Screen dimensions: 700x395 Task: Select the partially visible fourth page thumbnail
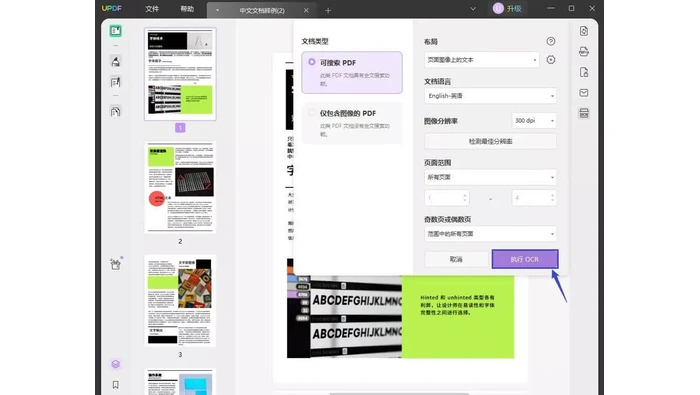180,382
